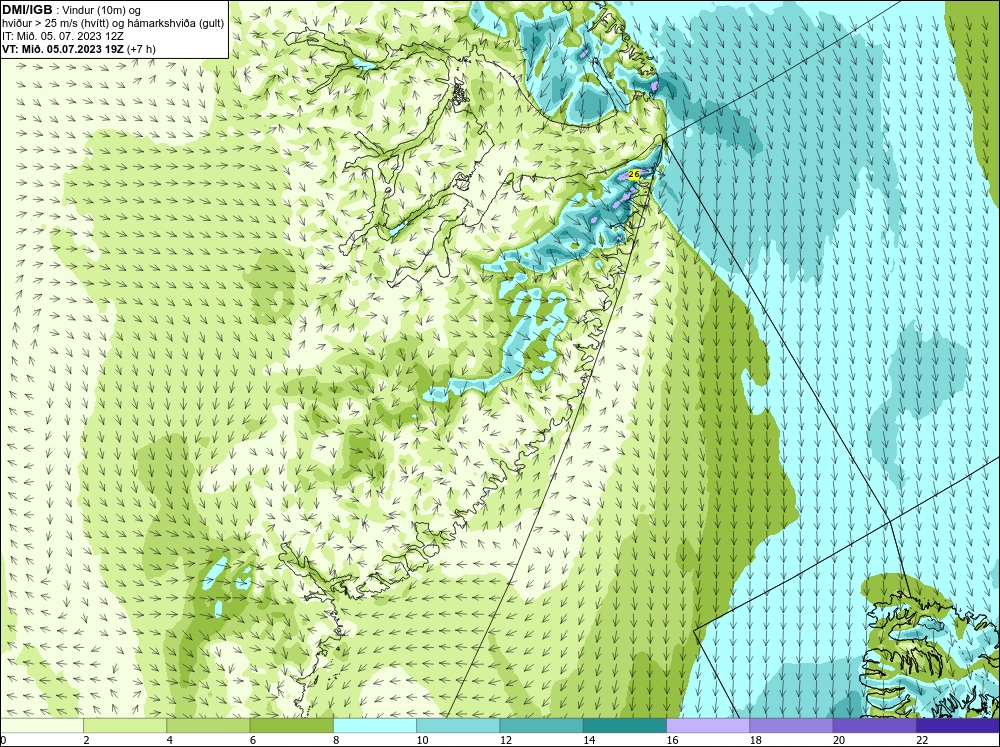
Task: Select the 4-6 m/s green legend swatch
Action: [x=208, y=725]
